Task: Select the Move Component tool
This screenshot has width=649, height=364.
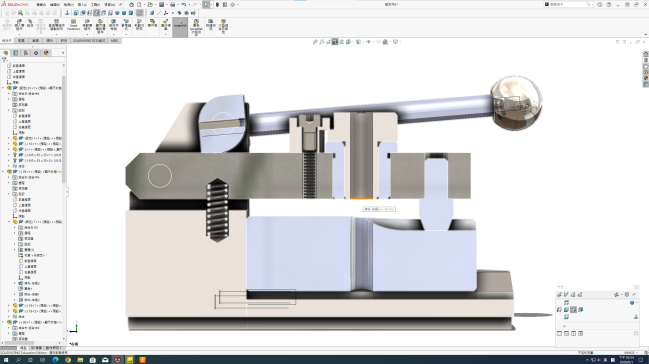Action: coord(87,24)
